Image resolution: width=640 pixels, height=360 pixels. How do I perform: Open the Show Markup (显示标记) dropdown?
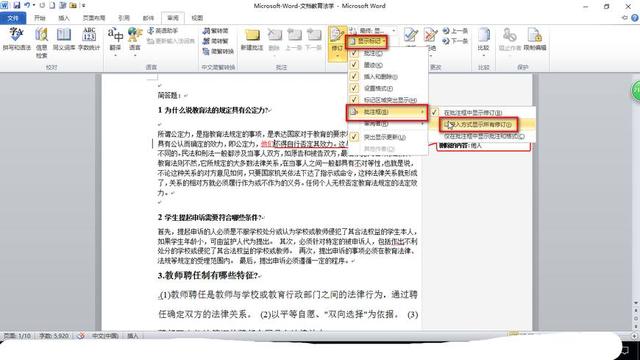tap(367, 41)
